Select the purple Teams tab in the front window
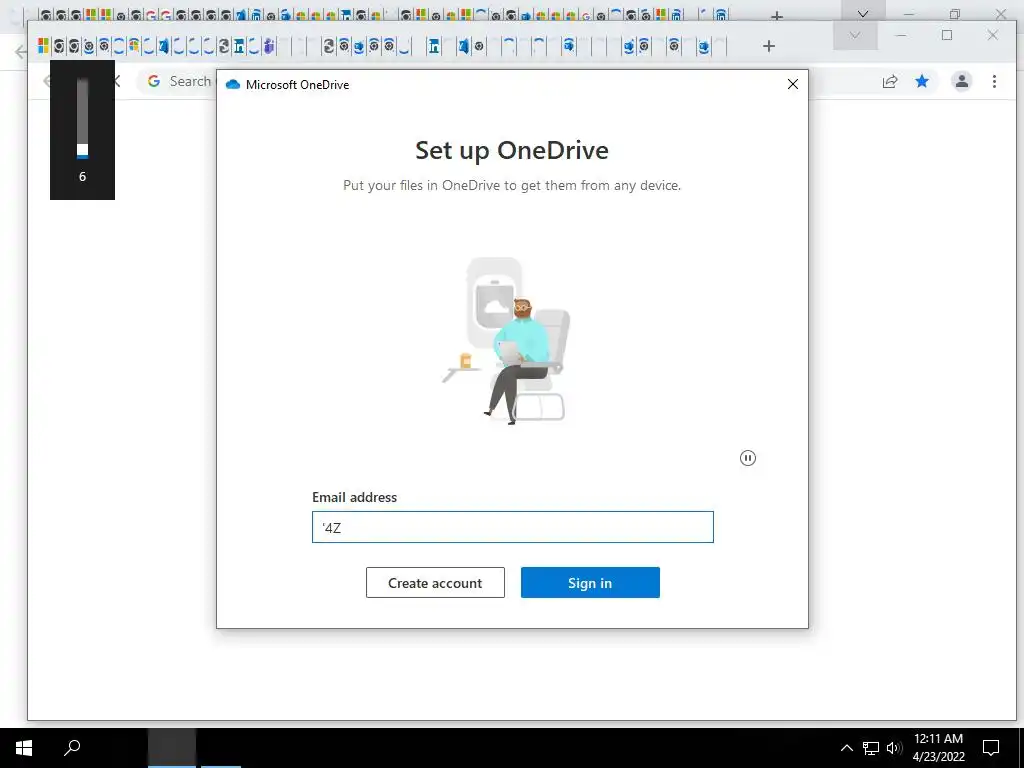1024x768 pixels. tap(269, 46)
